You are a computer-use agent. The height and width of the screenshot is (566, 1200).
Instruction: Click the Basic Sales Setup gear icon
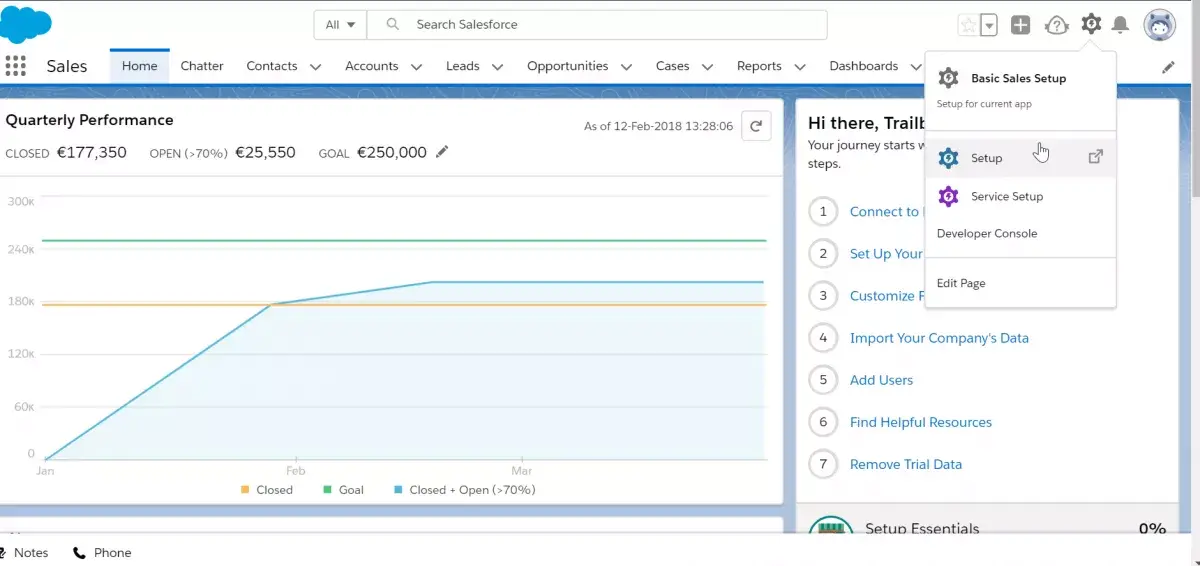(x=949, y=78)
